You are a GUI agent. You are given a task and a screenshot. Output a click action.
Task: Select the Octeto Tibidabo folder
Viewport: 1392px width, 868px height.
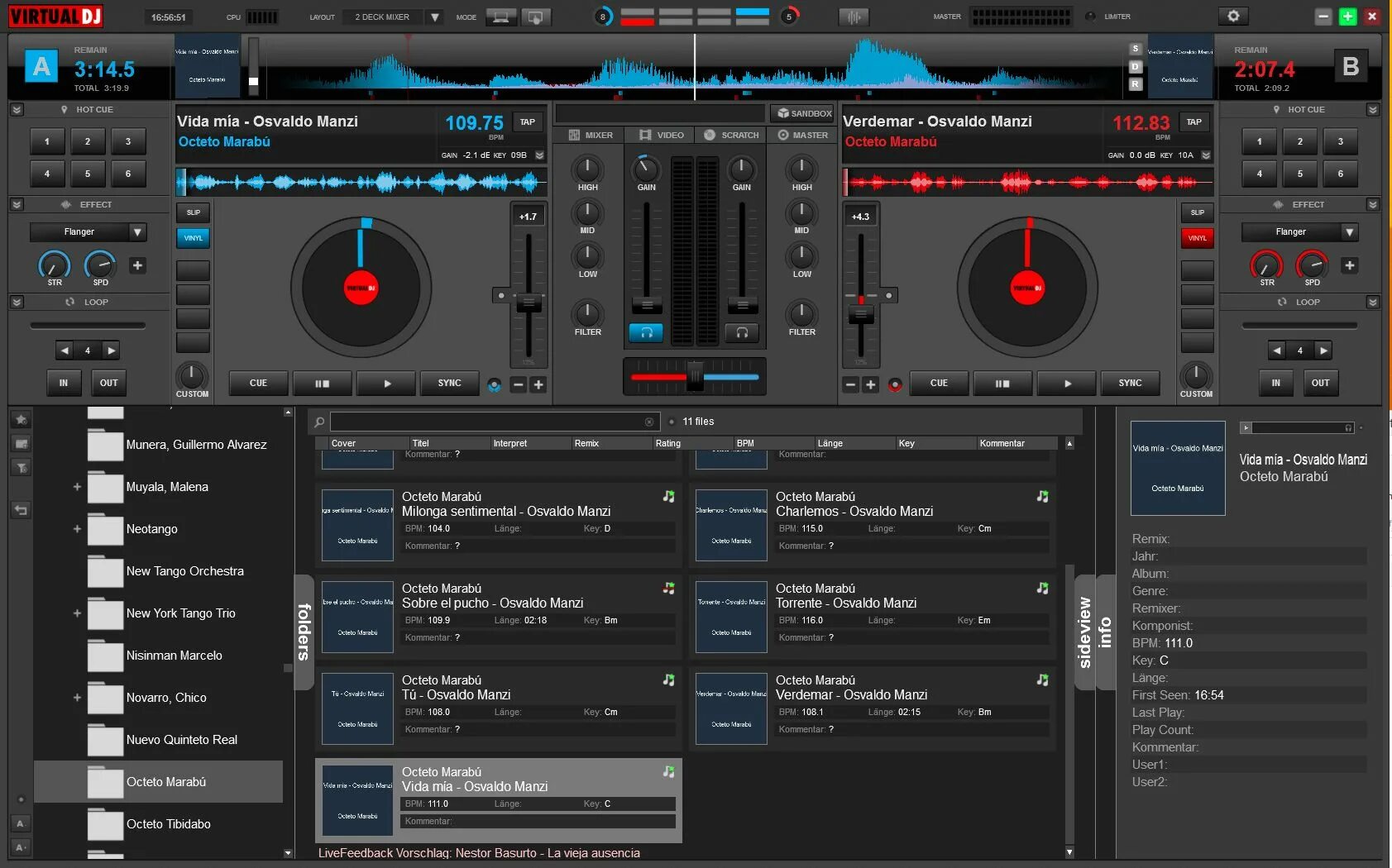(168, 824)
